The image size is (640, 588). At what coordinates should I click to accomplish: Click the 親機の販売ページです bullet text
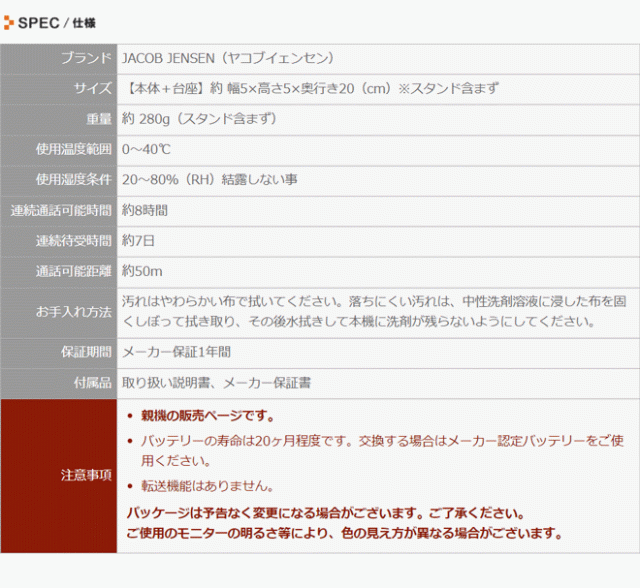coord(207,416)
